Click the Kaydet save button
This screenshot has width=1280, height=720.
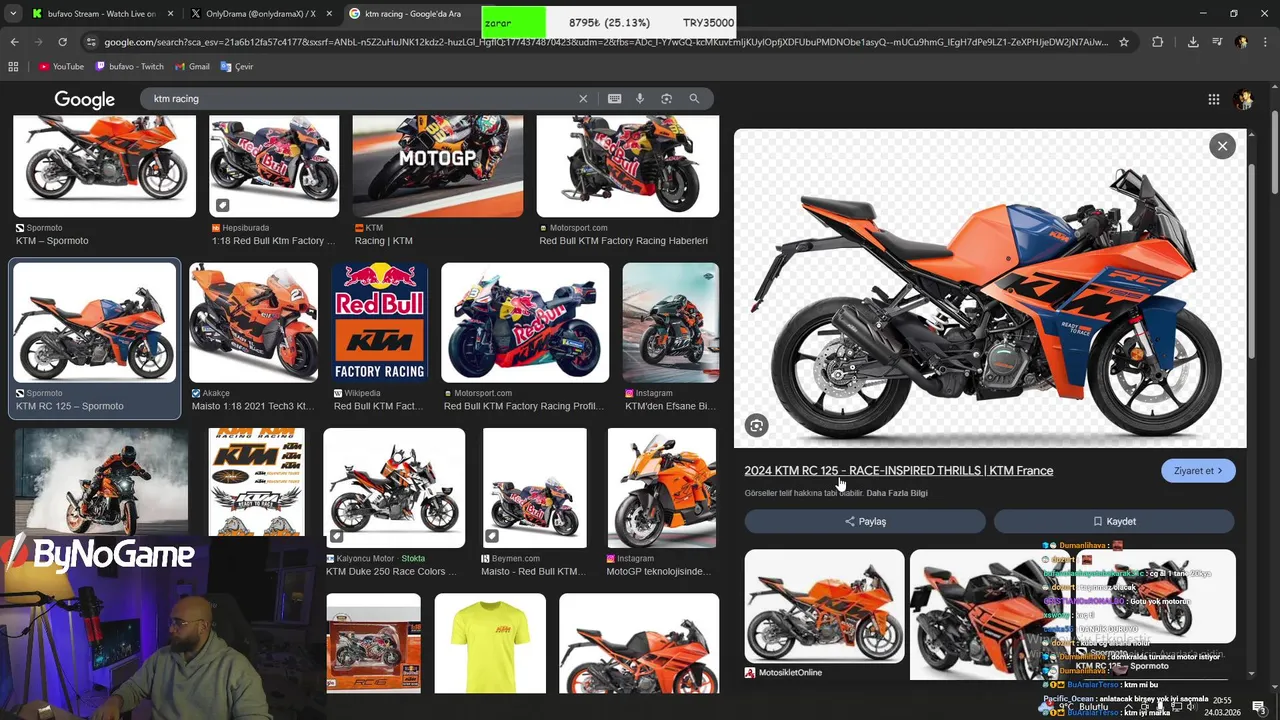coord(1114,521)
